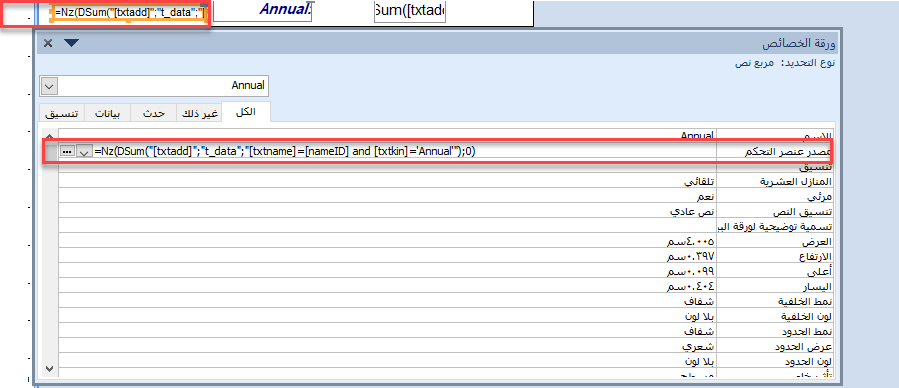The width and height of the screenshot is (899, 388).
Task: Switch to the حدث tab
Action: point(154,113)
